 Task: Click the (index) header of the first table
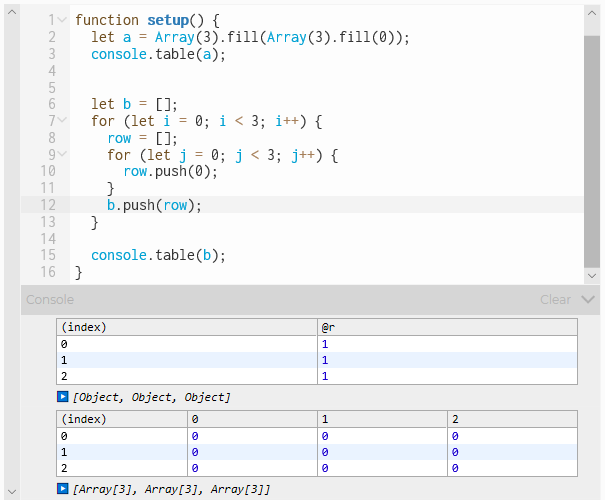pos(187,327)
